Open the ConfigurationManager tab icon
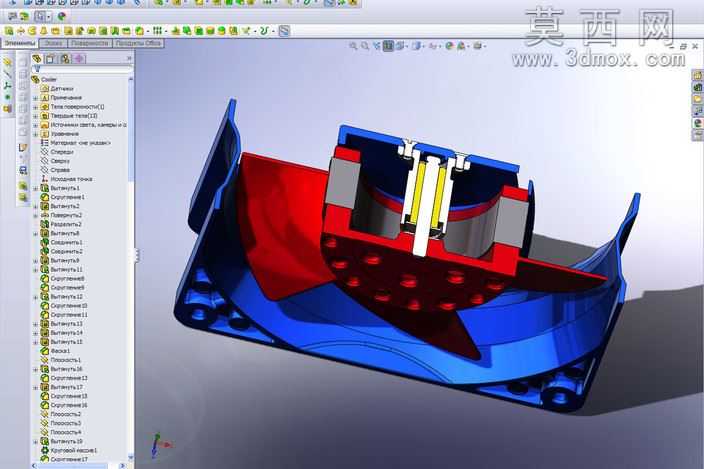704x469 pixels. [x=65, y=59]
